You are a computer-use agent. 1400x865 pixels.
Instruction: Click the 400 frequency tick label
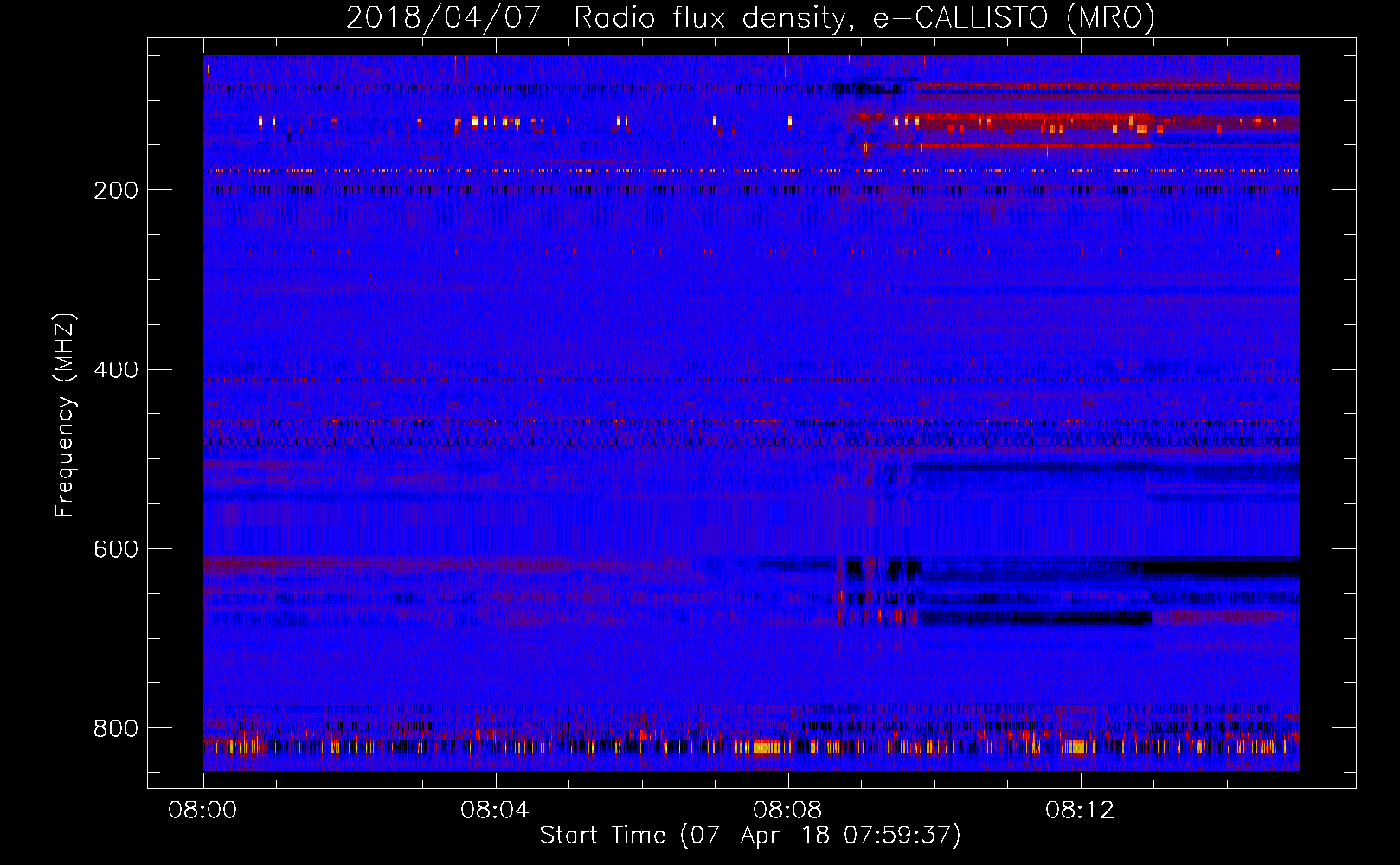click(116, 370)
